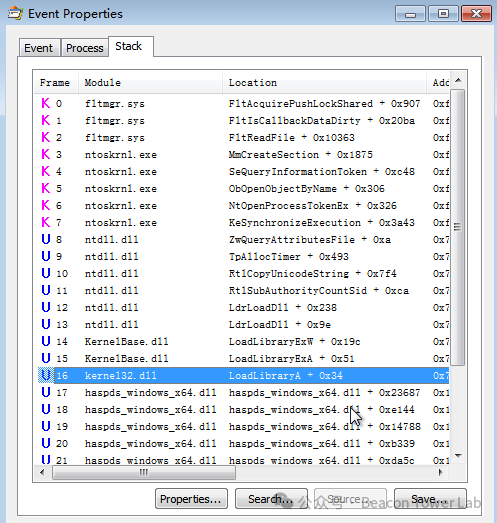Minimize the Event Properties window
The width and height of the screenshot is (497, 523).
click(410, 14)
